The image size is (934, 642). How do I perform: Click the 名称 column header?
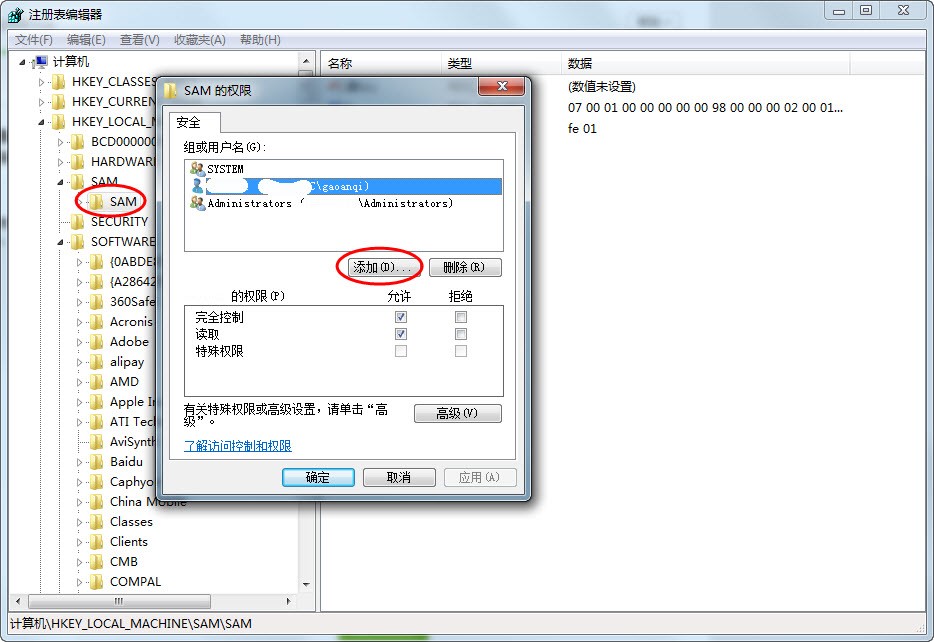pos(383,63)
